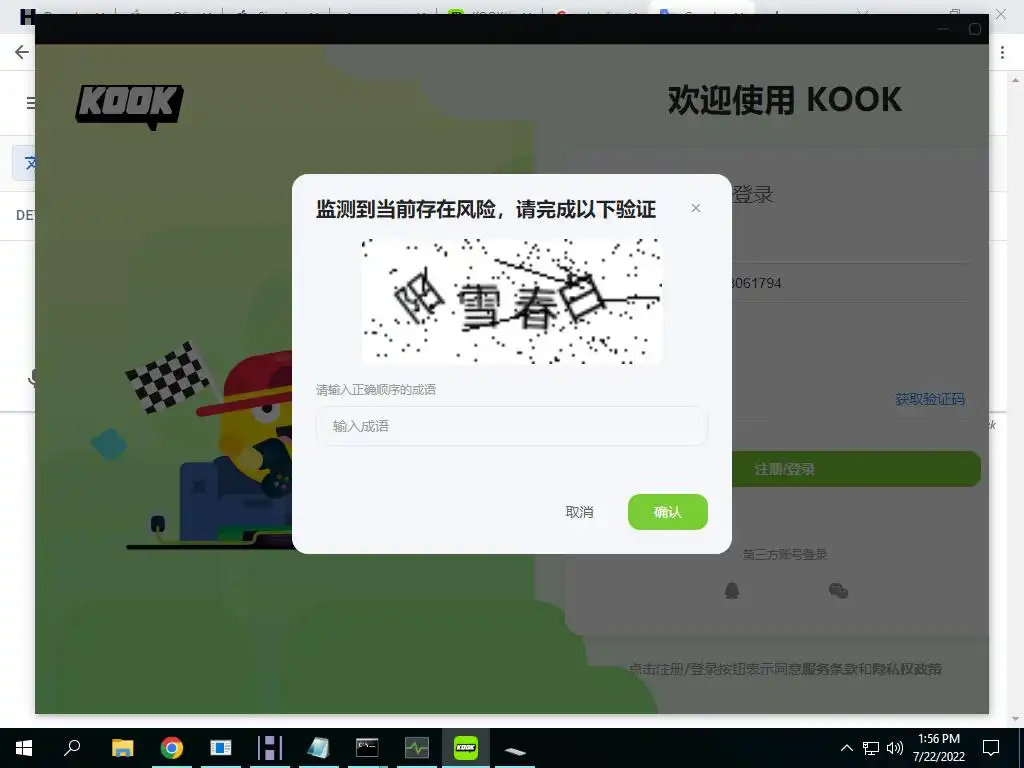The image size is (1024, 768).
Task: Open the browser three-dot menu
Action: pyautogui.click(x=1002, y=53)
